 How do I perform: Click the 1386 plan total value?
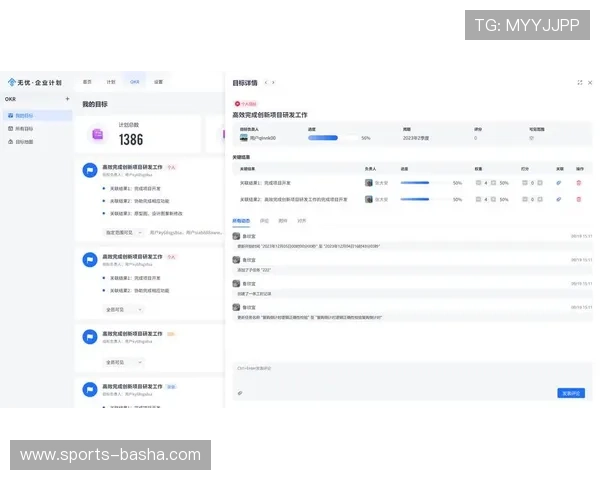tap(131, 140)
